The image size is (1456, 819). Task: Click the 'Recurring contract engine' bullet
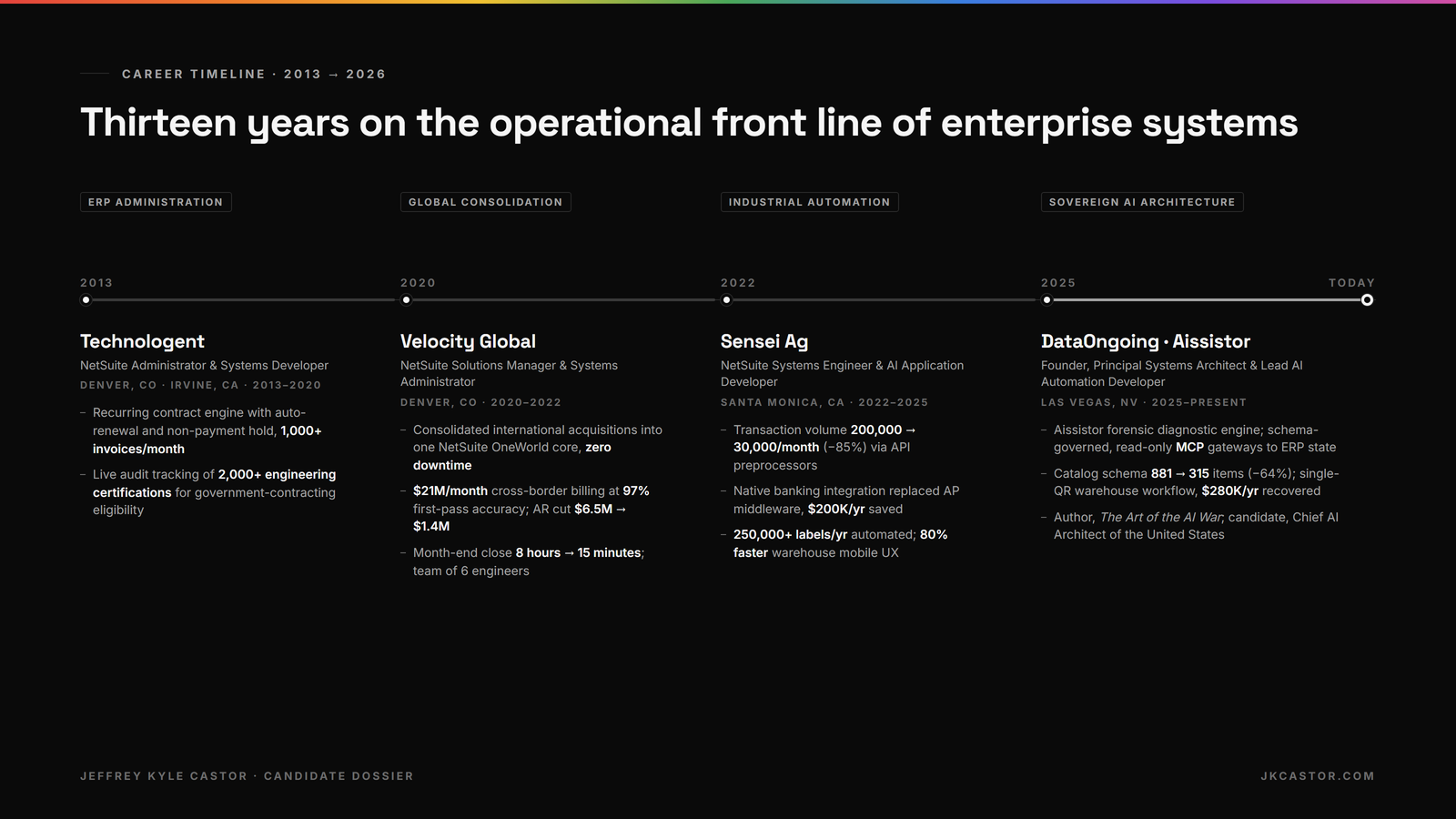207,430
